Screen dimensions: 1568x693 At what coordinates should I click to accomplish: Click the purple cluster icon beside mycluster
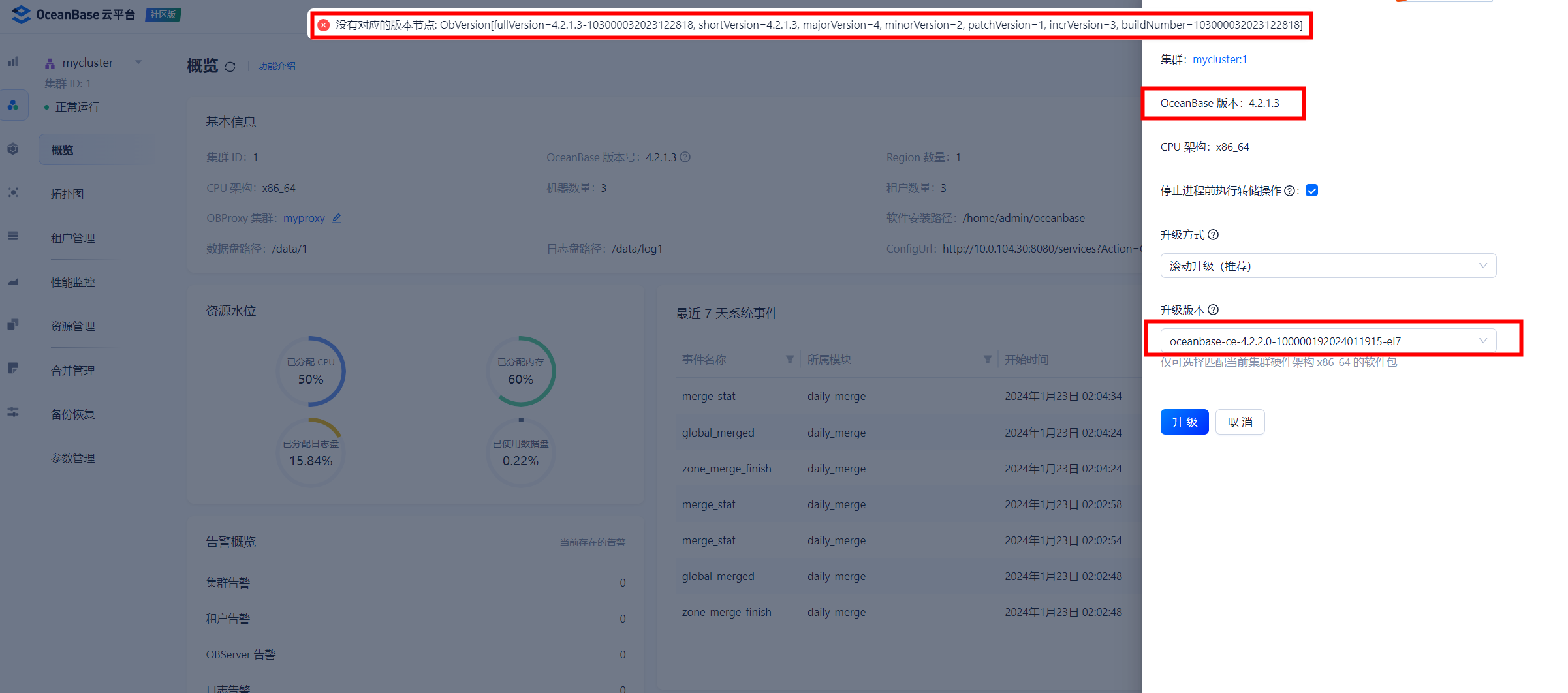tap(50, 63)
